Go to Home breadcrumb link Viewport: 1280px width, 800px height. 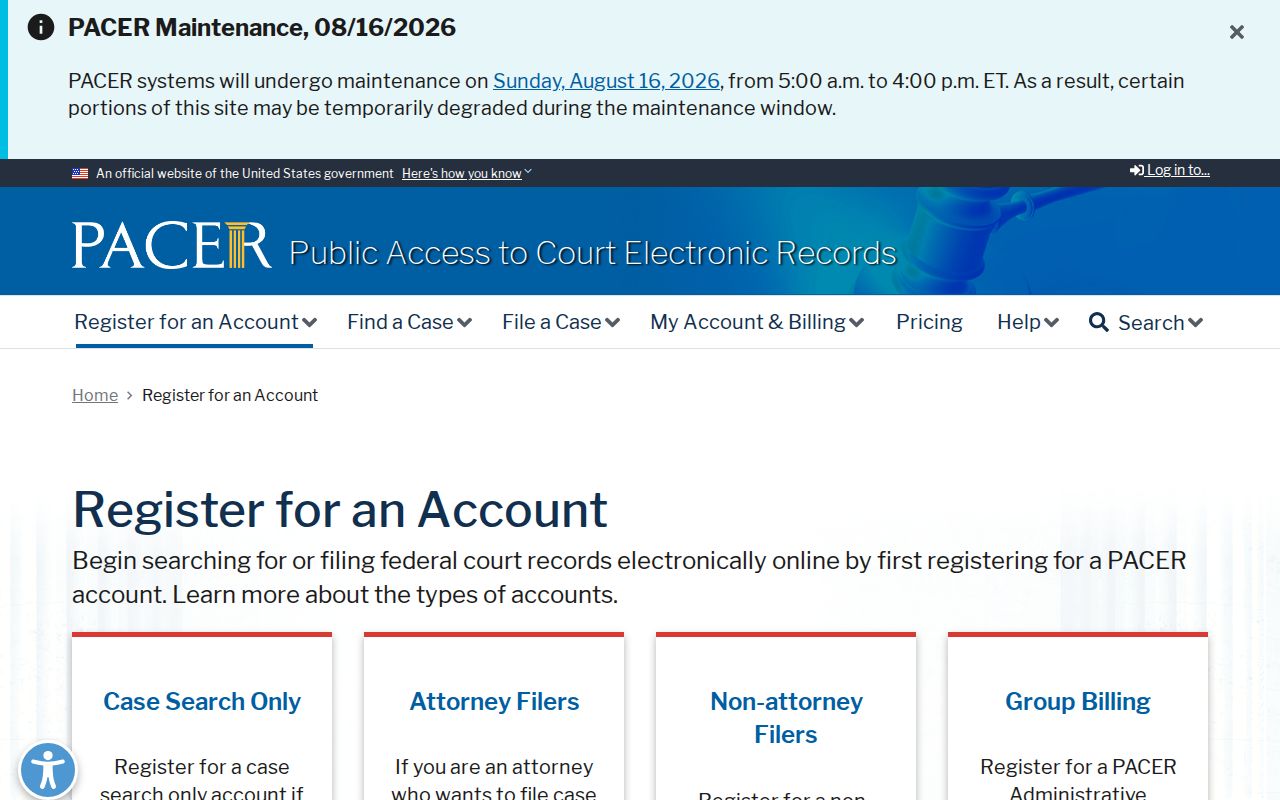pos(95,395)
